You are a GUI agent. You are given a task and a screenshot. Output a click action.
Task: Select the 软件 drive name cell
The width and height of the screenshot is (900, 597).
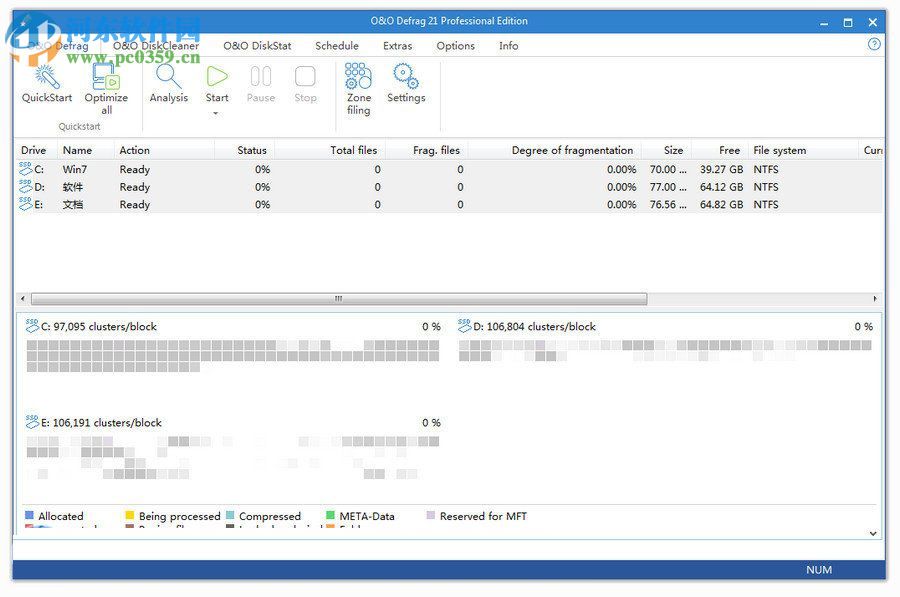click(x=73, y=187)
